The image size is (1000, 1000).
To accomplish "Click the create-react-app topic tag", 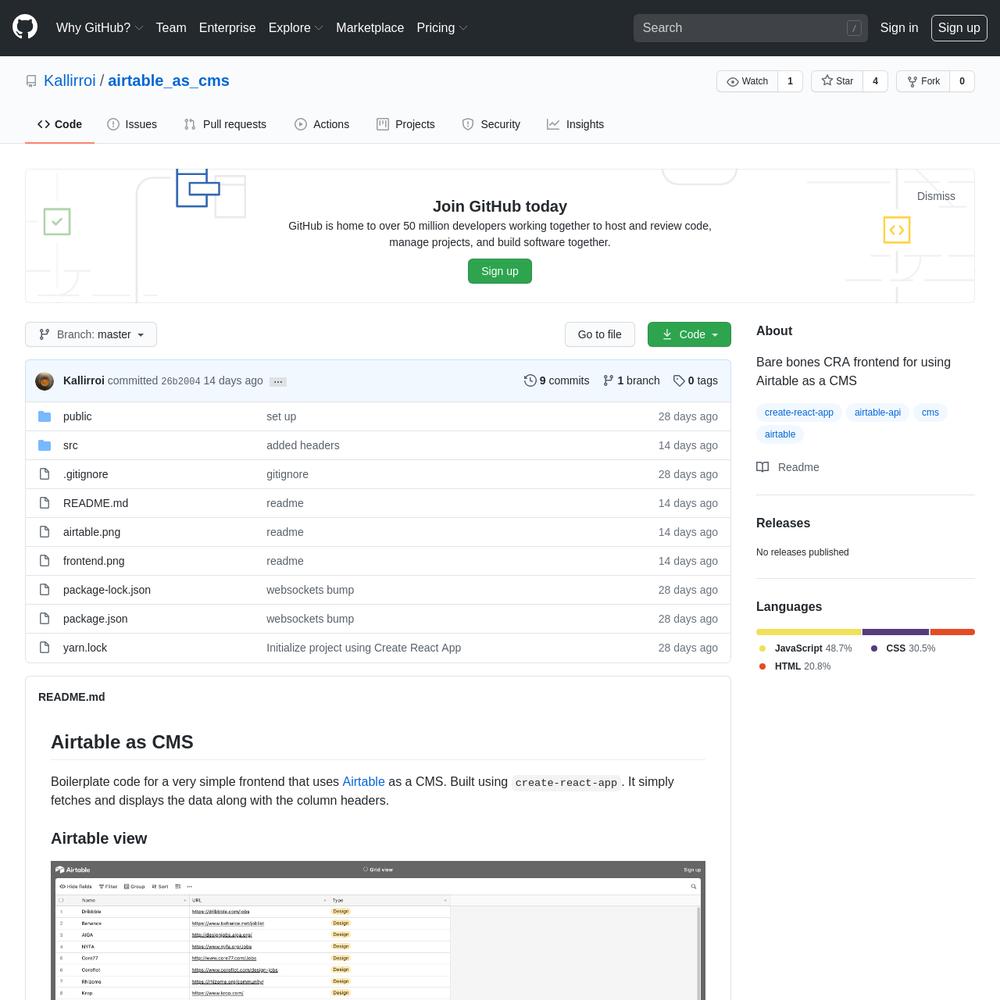I will [798, 412].
